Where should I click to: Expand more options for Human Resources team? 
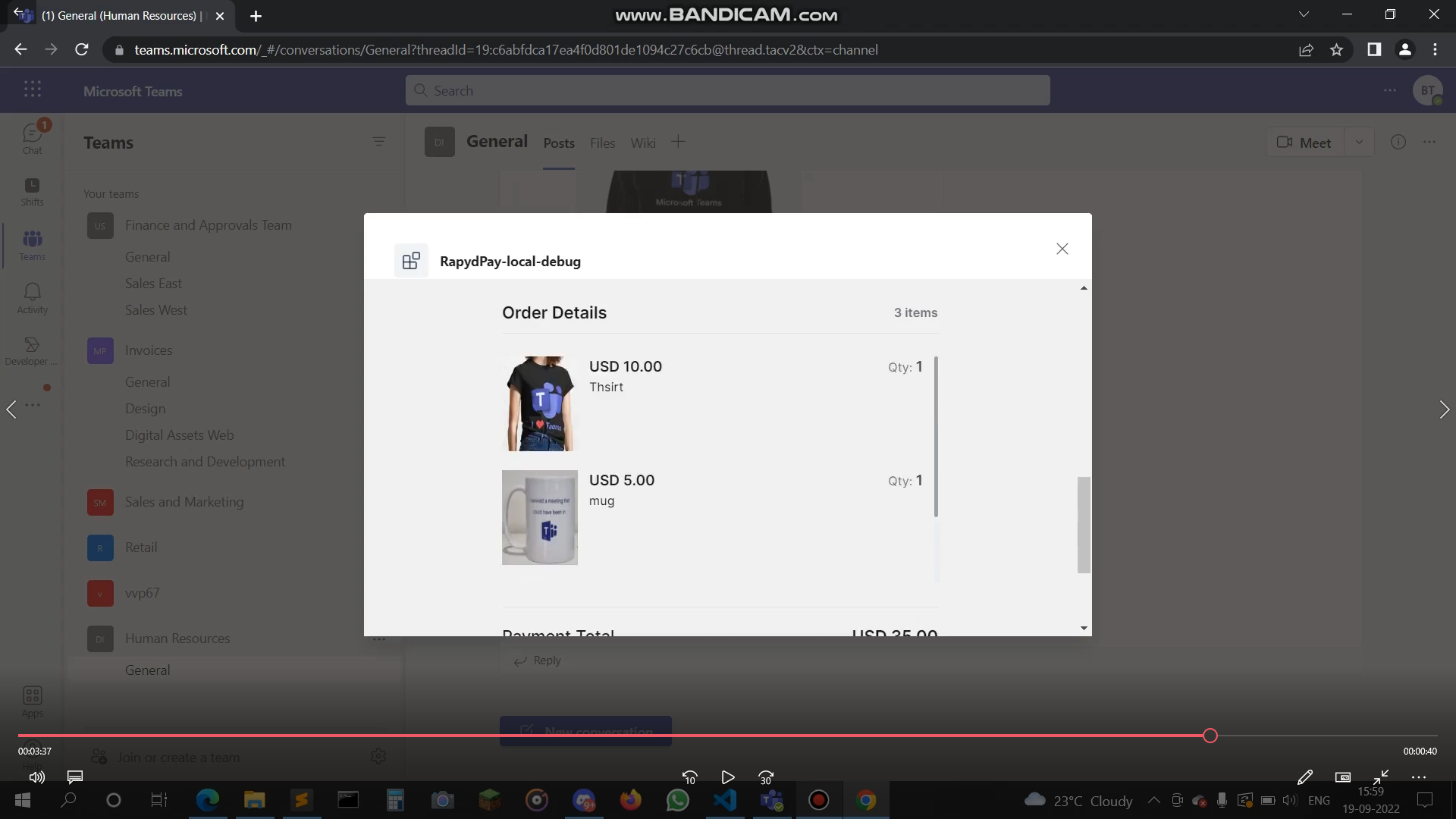pos(379,639)
